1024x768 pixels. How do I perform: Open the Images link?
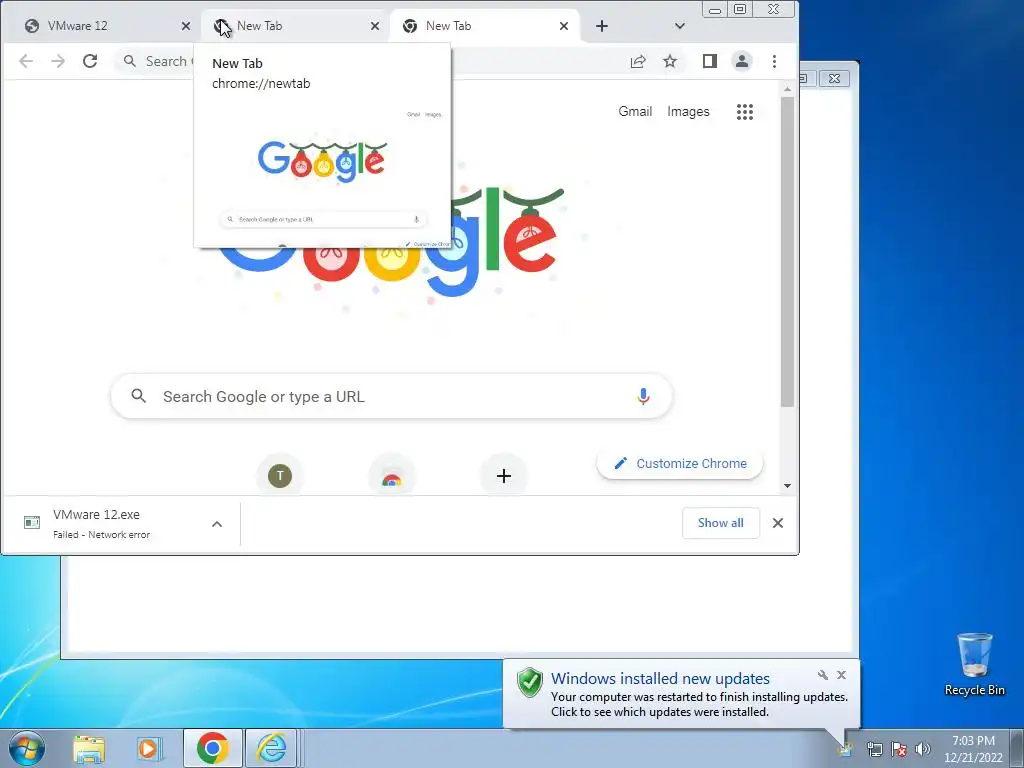(x=688, y=112)
